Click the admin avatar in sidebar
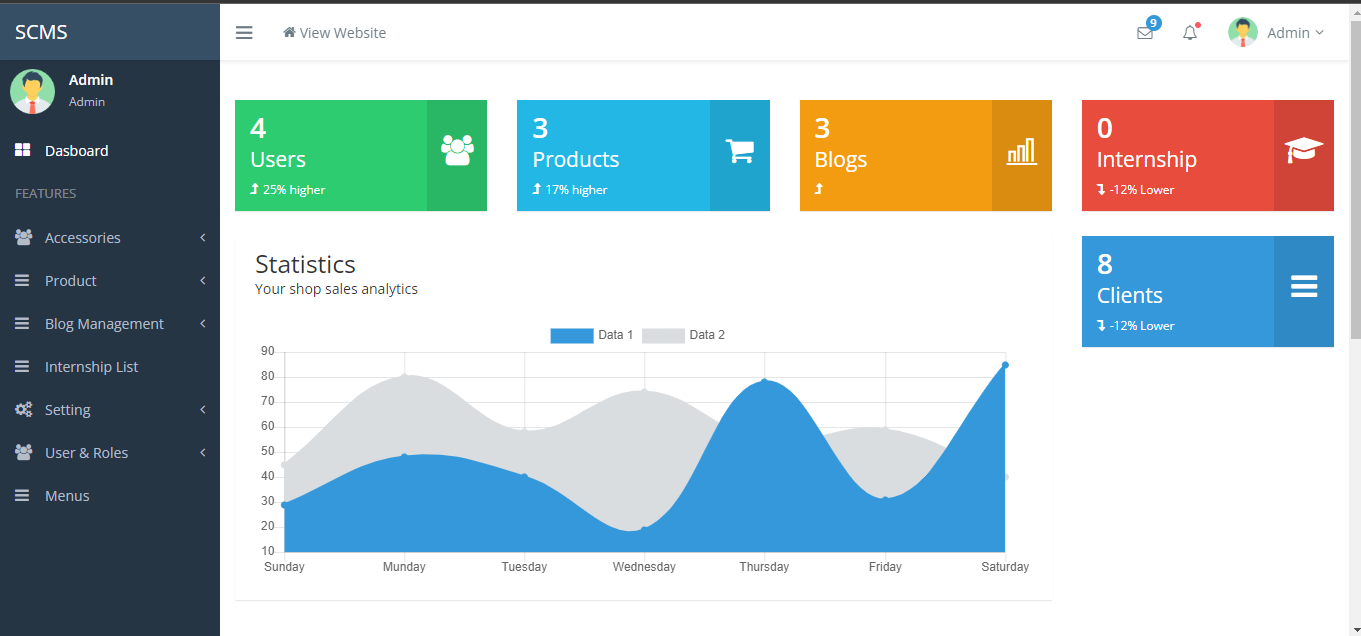This screenshot has height=636, width=1361. (32, 91)
